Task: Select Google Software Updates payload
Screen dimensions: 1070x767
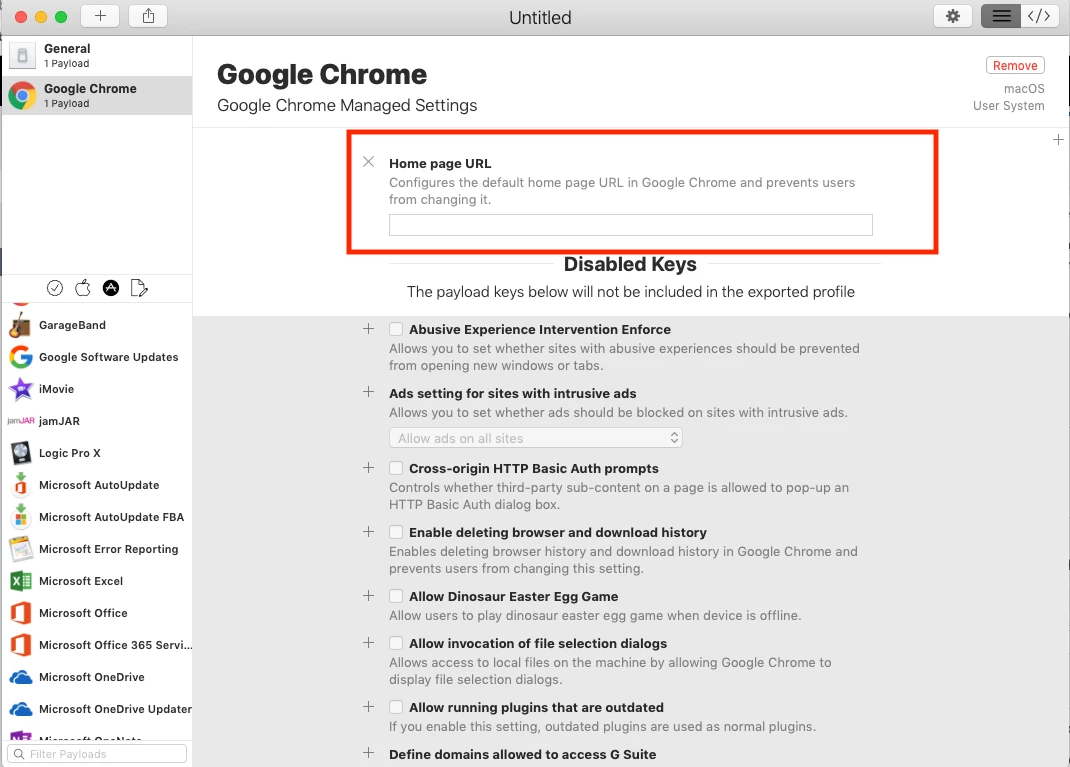Action: pos(97,357)
